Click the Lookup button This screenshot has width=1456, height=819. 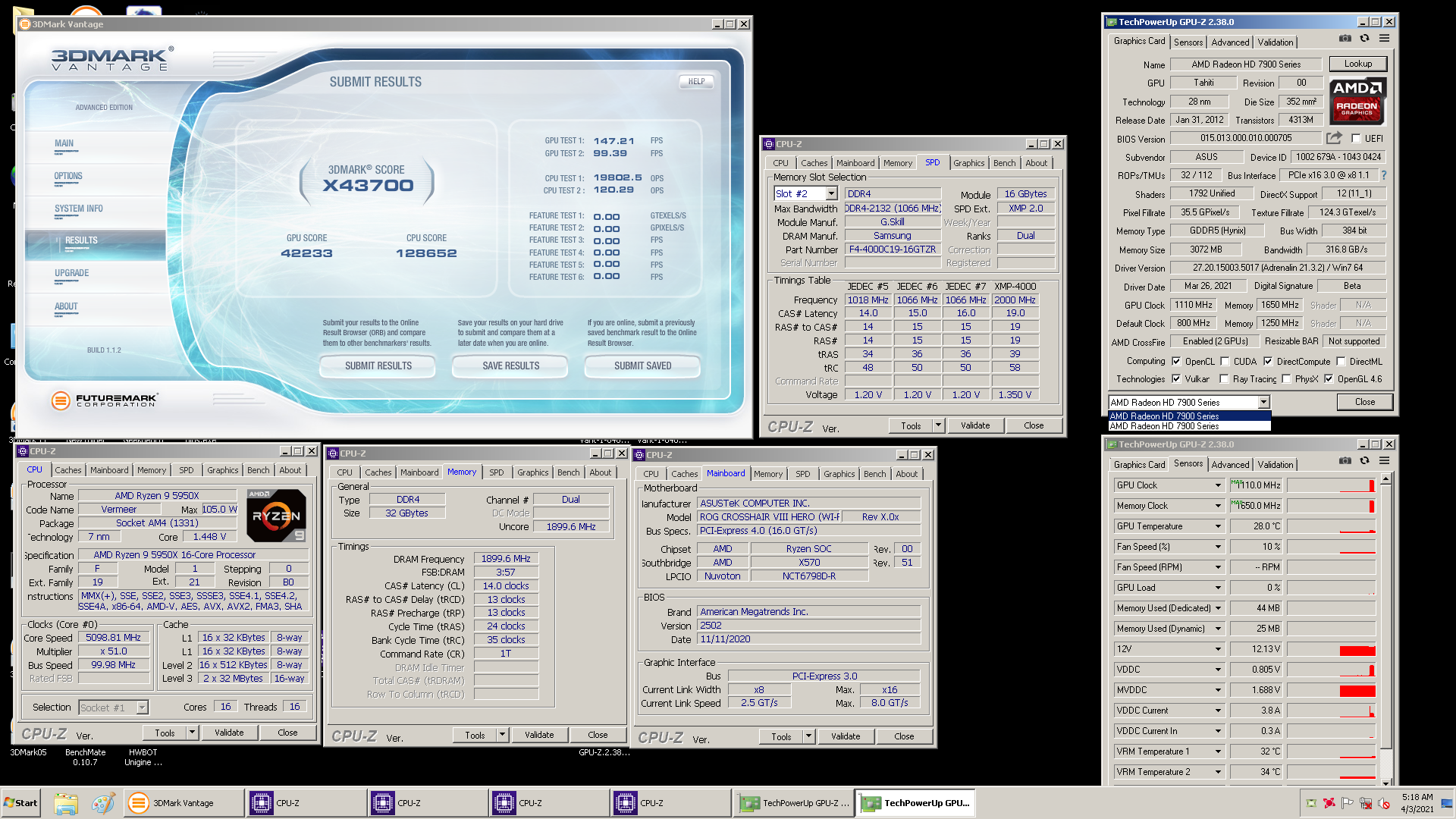pos(1357,64)
